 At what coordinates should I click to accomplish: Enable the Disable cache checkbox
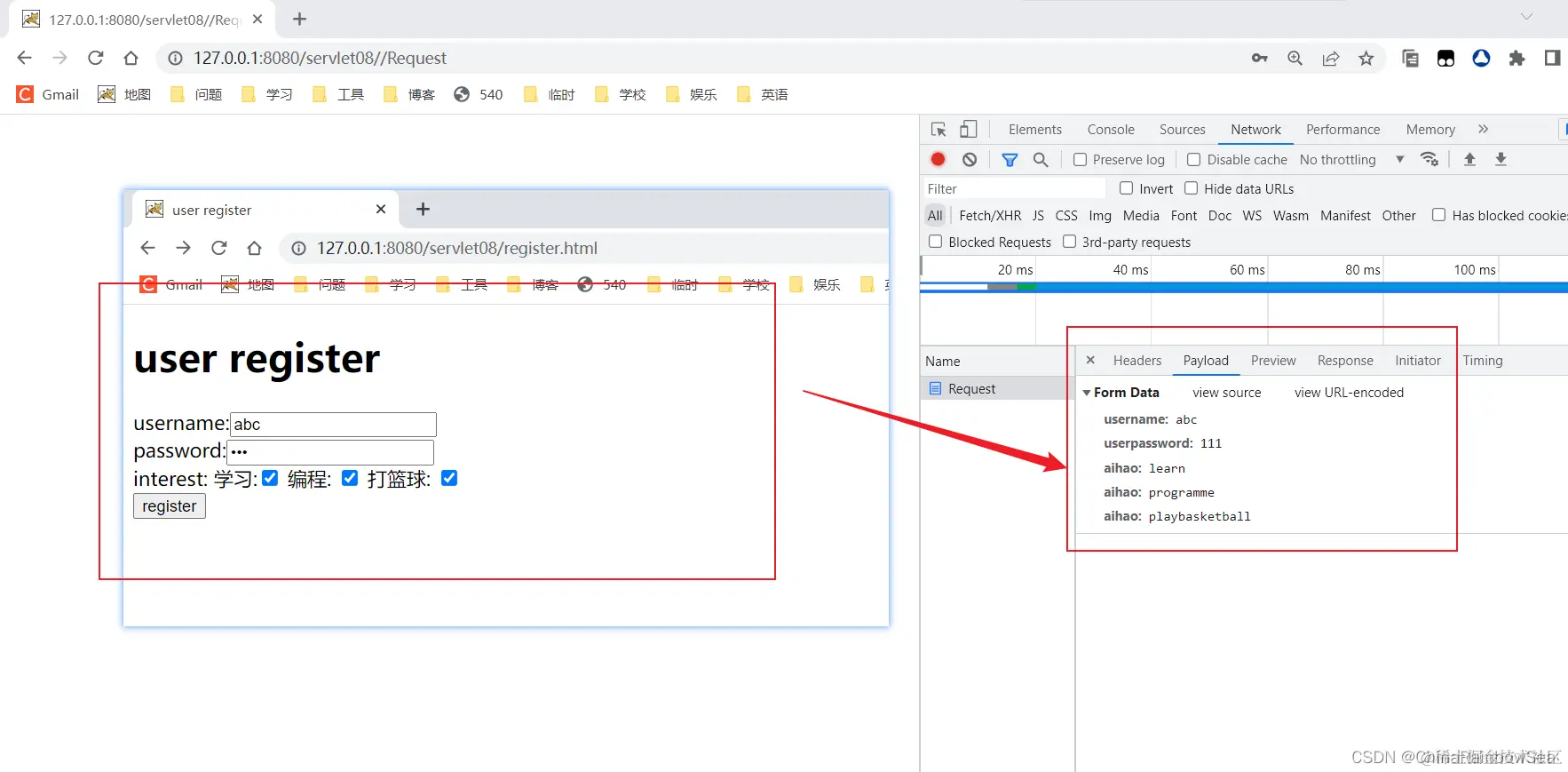click(x=1194, y=159)
